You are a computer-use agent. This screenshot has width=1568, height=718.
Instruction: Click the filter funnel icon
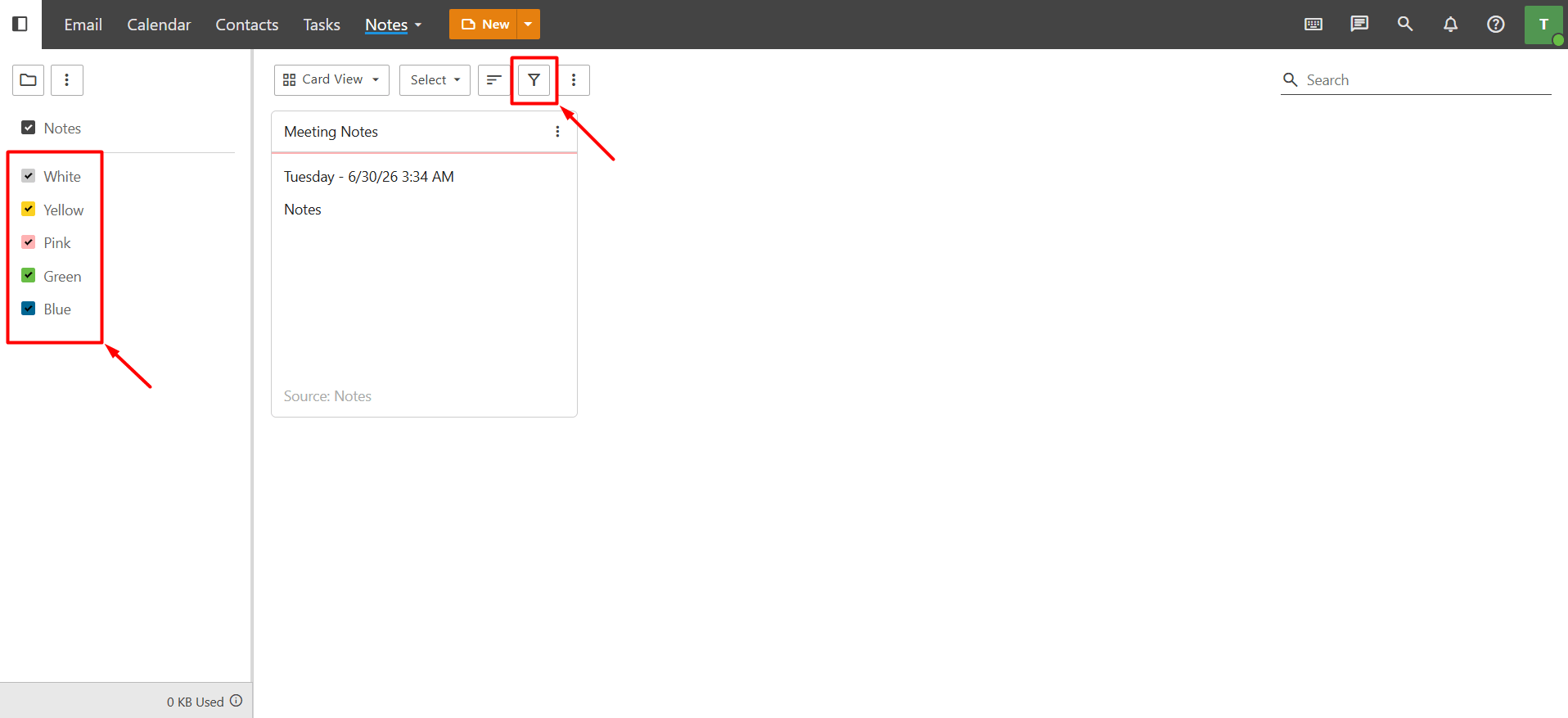pos(534,80)
